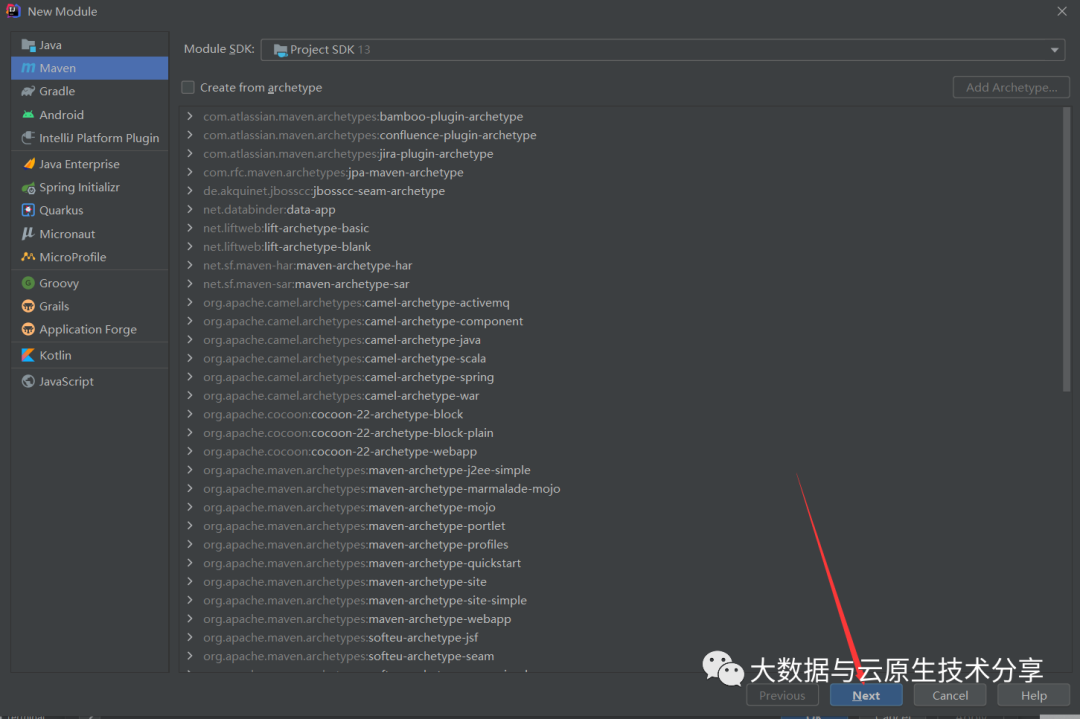Click the Quarkus icon
This screenshot has height=719, width=1080.
(x=28, y=210)
